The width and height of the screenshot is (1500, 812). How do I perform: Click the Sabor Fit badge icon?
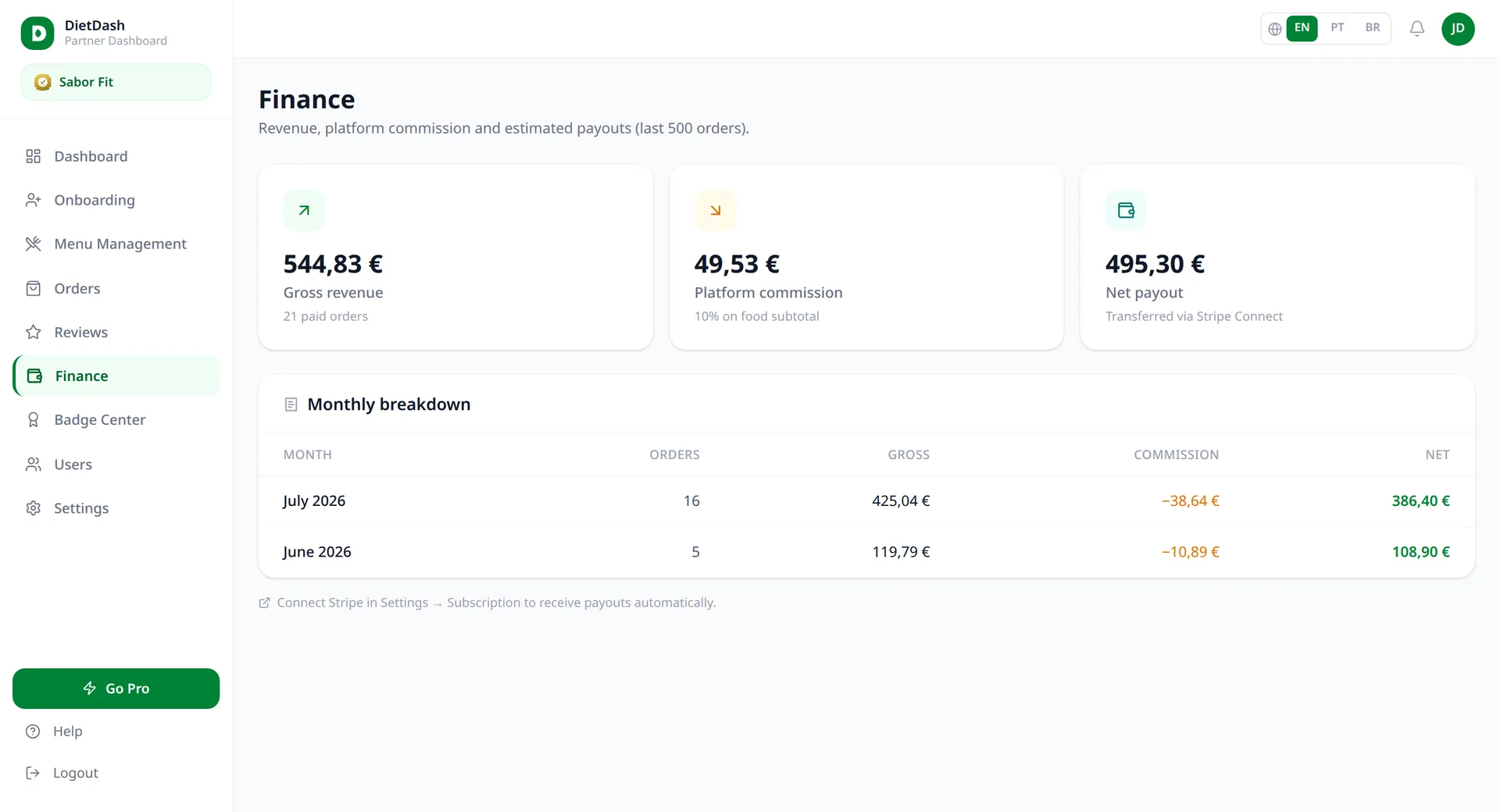point(43,82)
